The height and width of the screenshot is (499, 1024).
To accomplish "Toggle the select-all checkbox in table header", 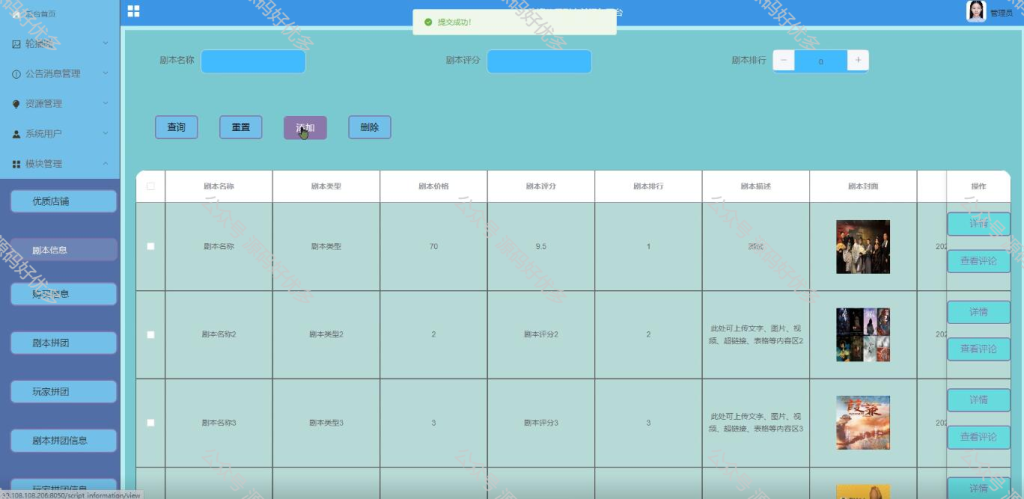I will click(x=151, y=186).
